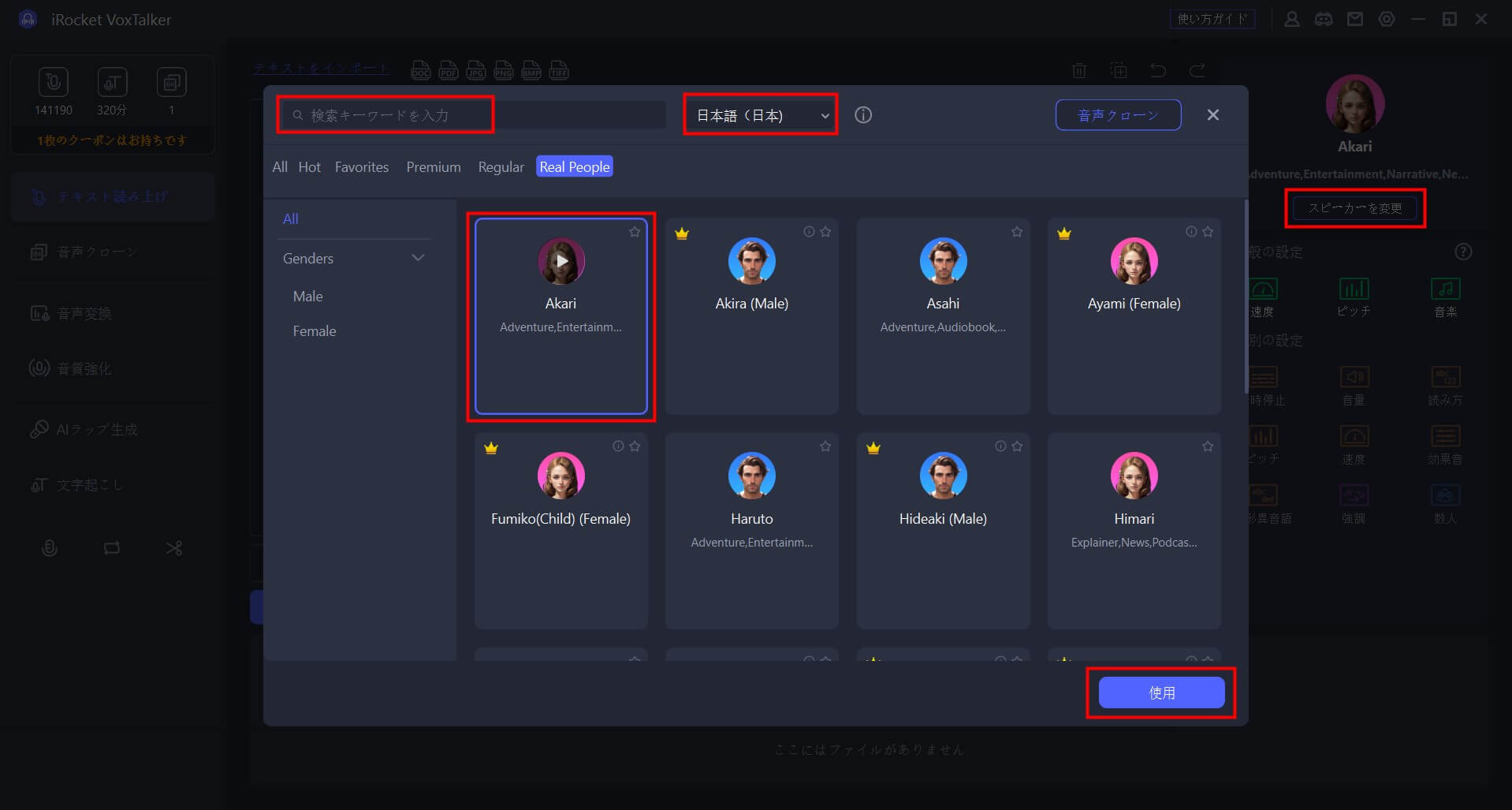Click the scissors cut icon in sidebar

click(174, 548)
